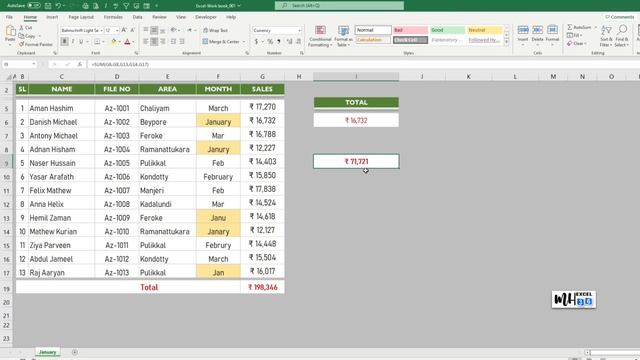Click the Insert Function fx icon
This screenshot has height=360, width=640.
point(80,64)
